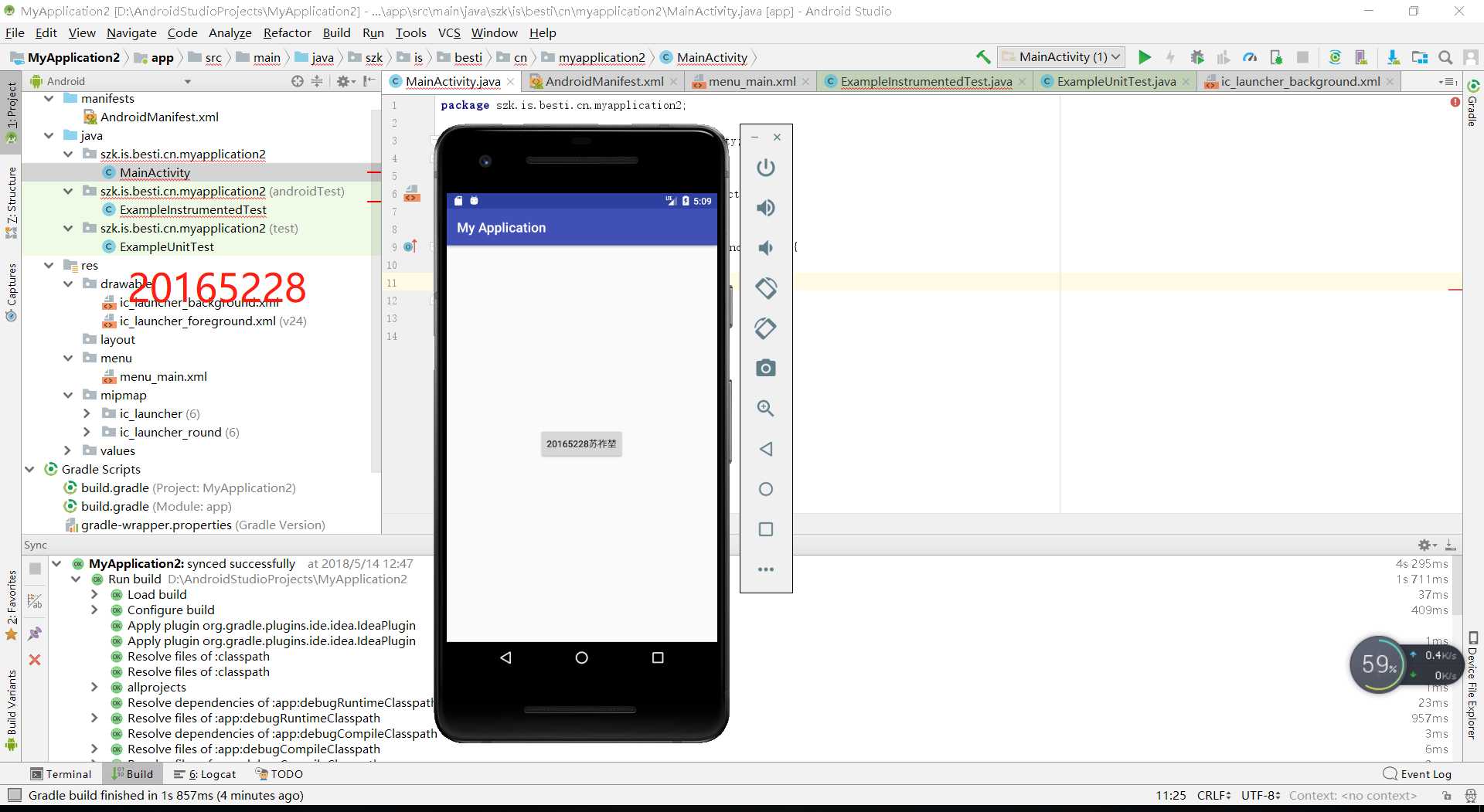The width and height of the screenshot is (1484, 812).
Task: Open the TODO tool window
Action: pos(279,774)
